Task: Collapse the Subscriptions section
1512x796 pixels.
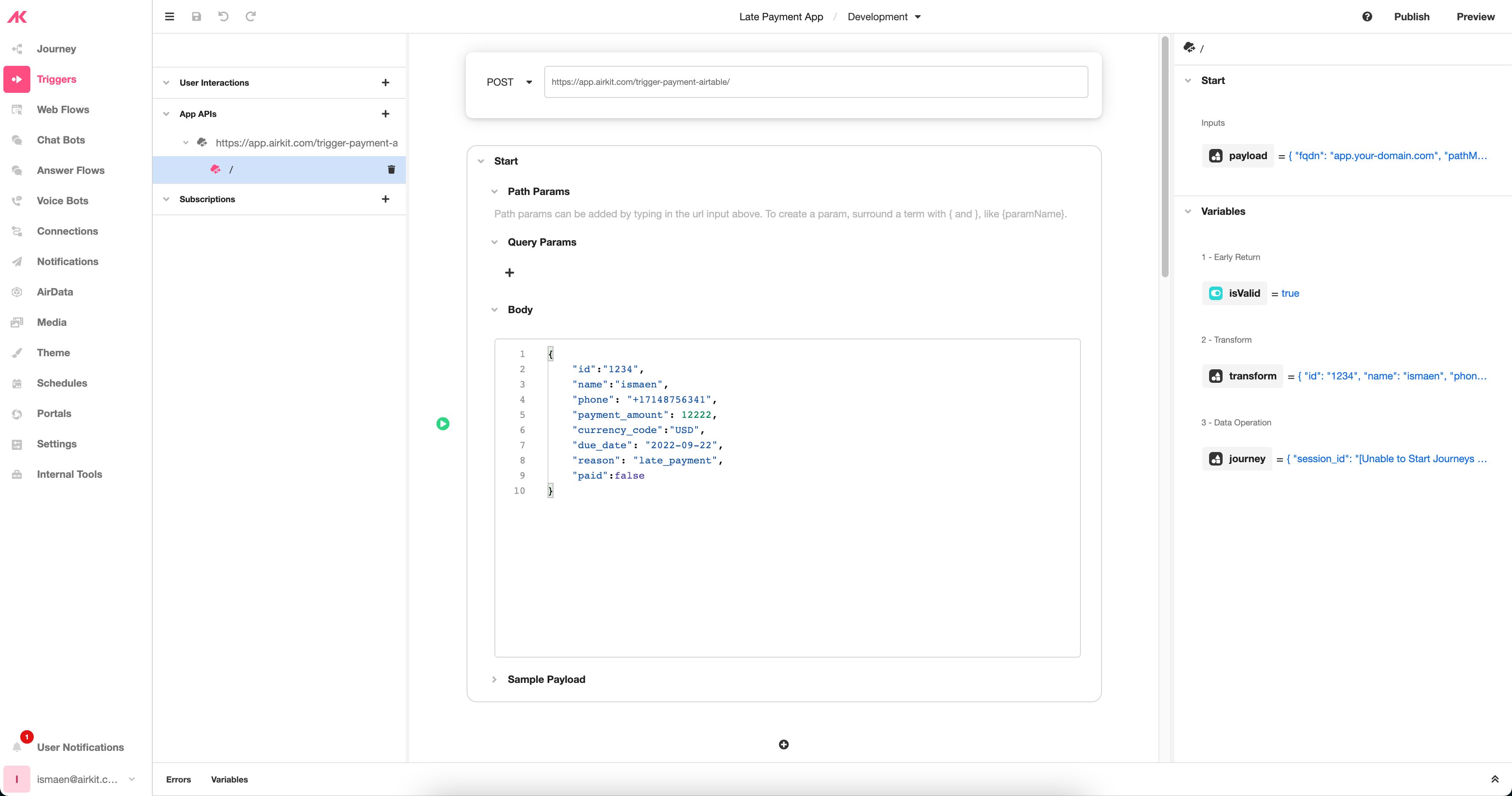Action: pyautogui.click(x=166, y=199)
